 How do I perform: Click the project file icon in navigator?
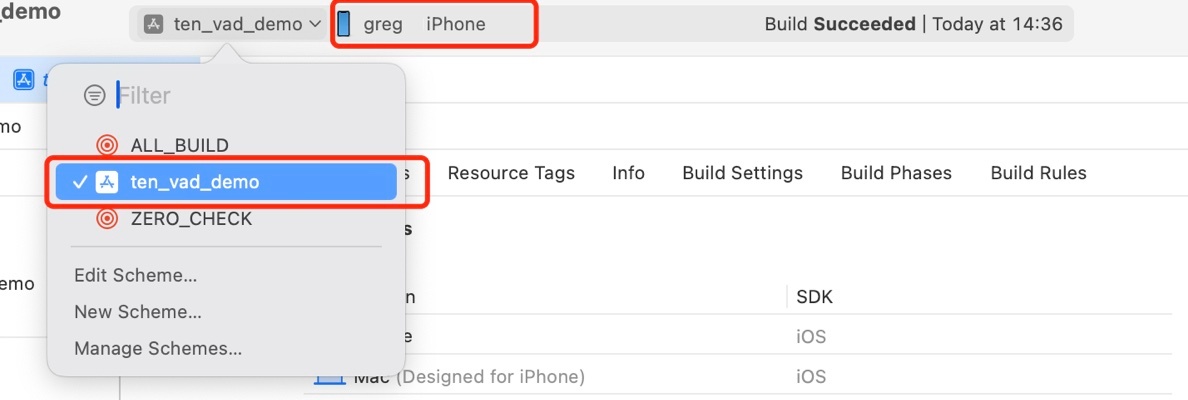click(24, 79)
